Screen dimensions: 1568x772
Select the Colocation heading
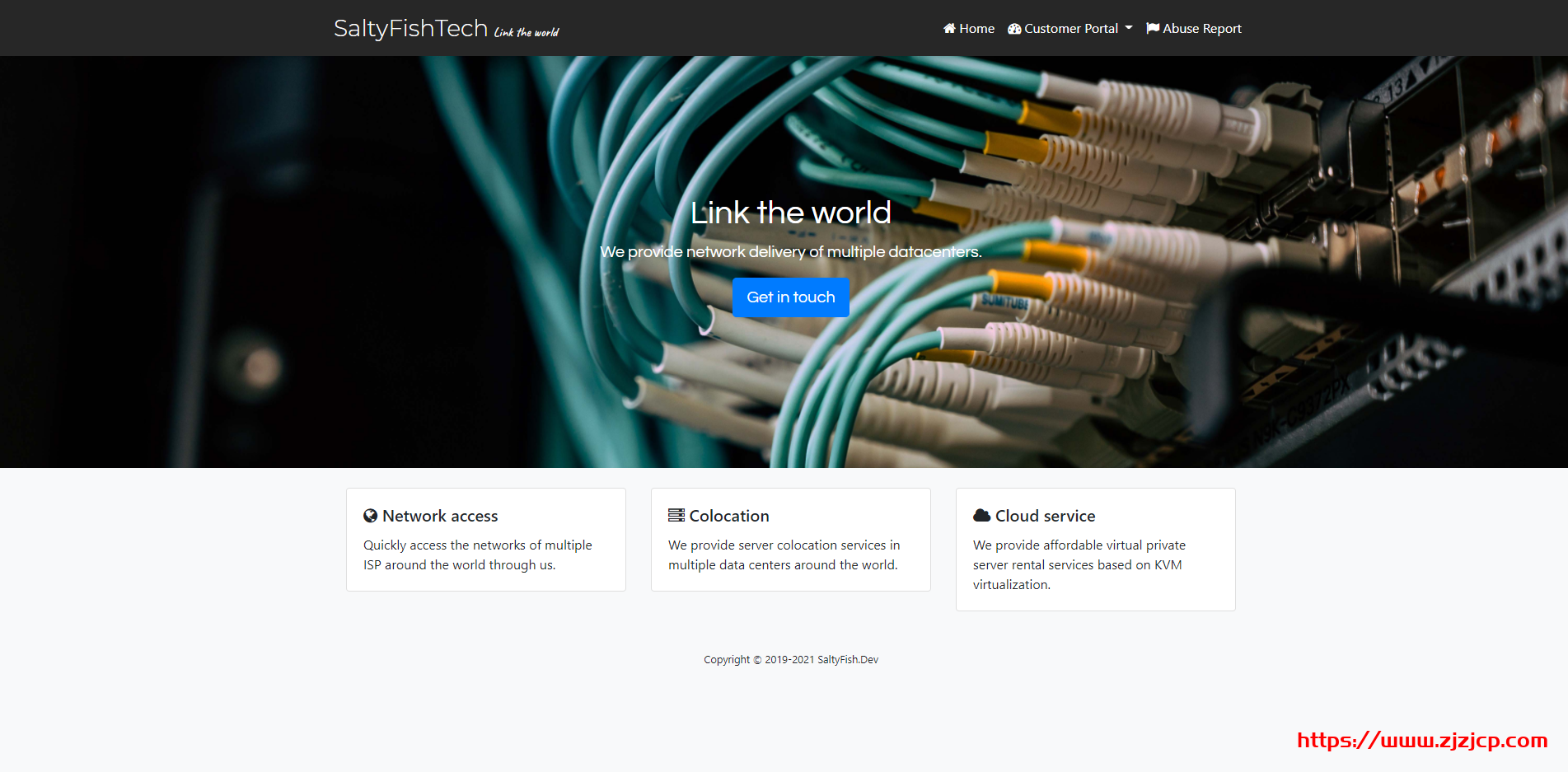[729, 516]
